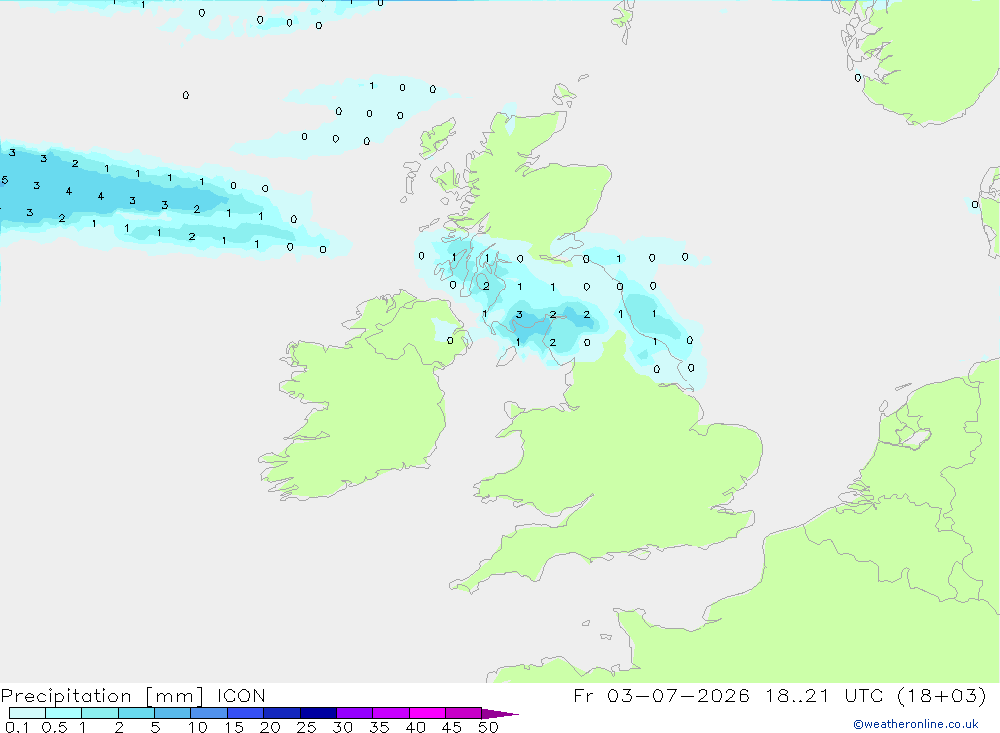Image resolution: width=1000 pixels, height=733 pixels.
Task: Click the 40–45 mm magenta legend box
Action: pyautogui.click(x=427, y=713)
